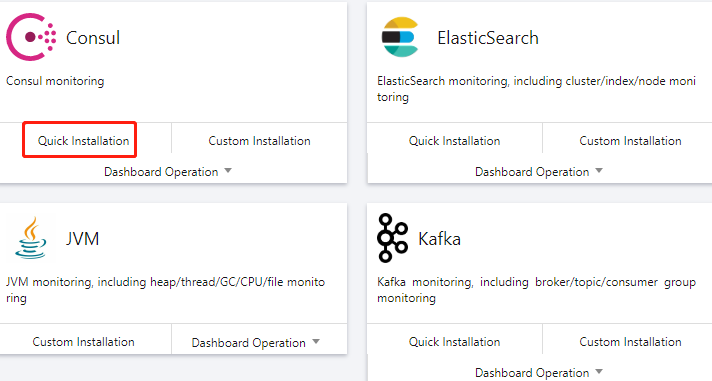Click the ElasticSearch card title
This screenshot has height=381, width=712.
pos(488,38)
